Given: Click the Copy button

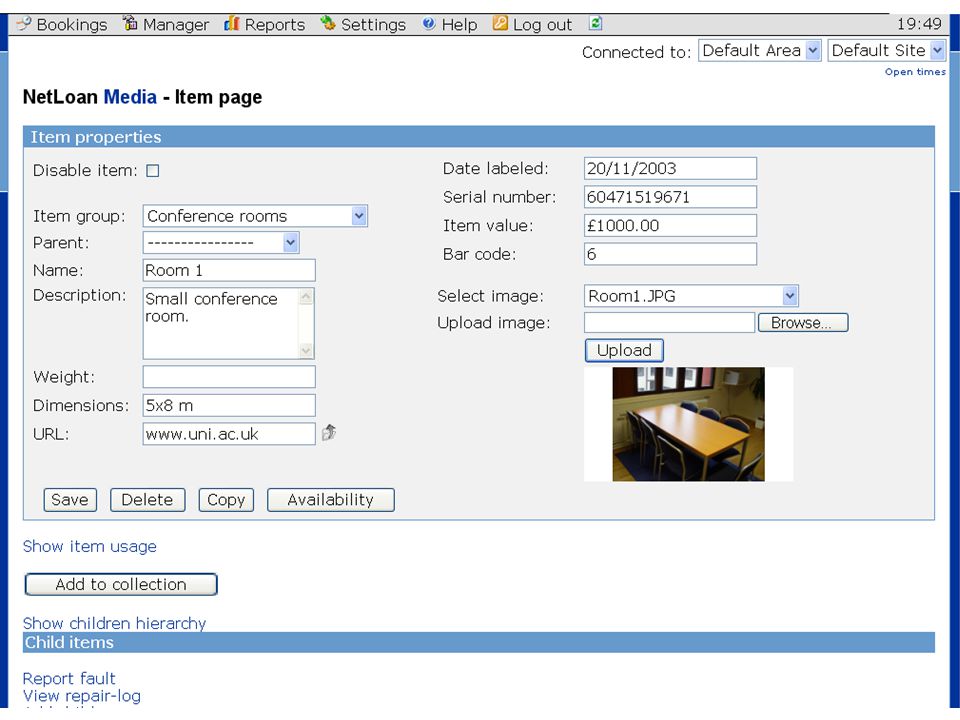Looking at the screenshot, I should (226, 500).
